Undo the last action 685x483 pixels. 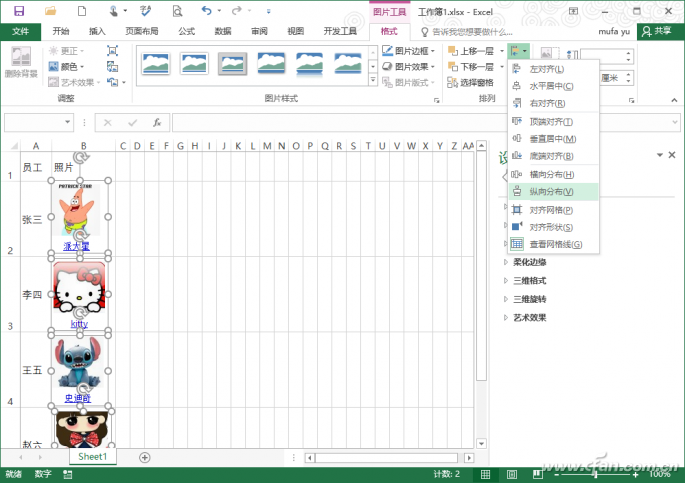click(x=207, y=11)
